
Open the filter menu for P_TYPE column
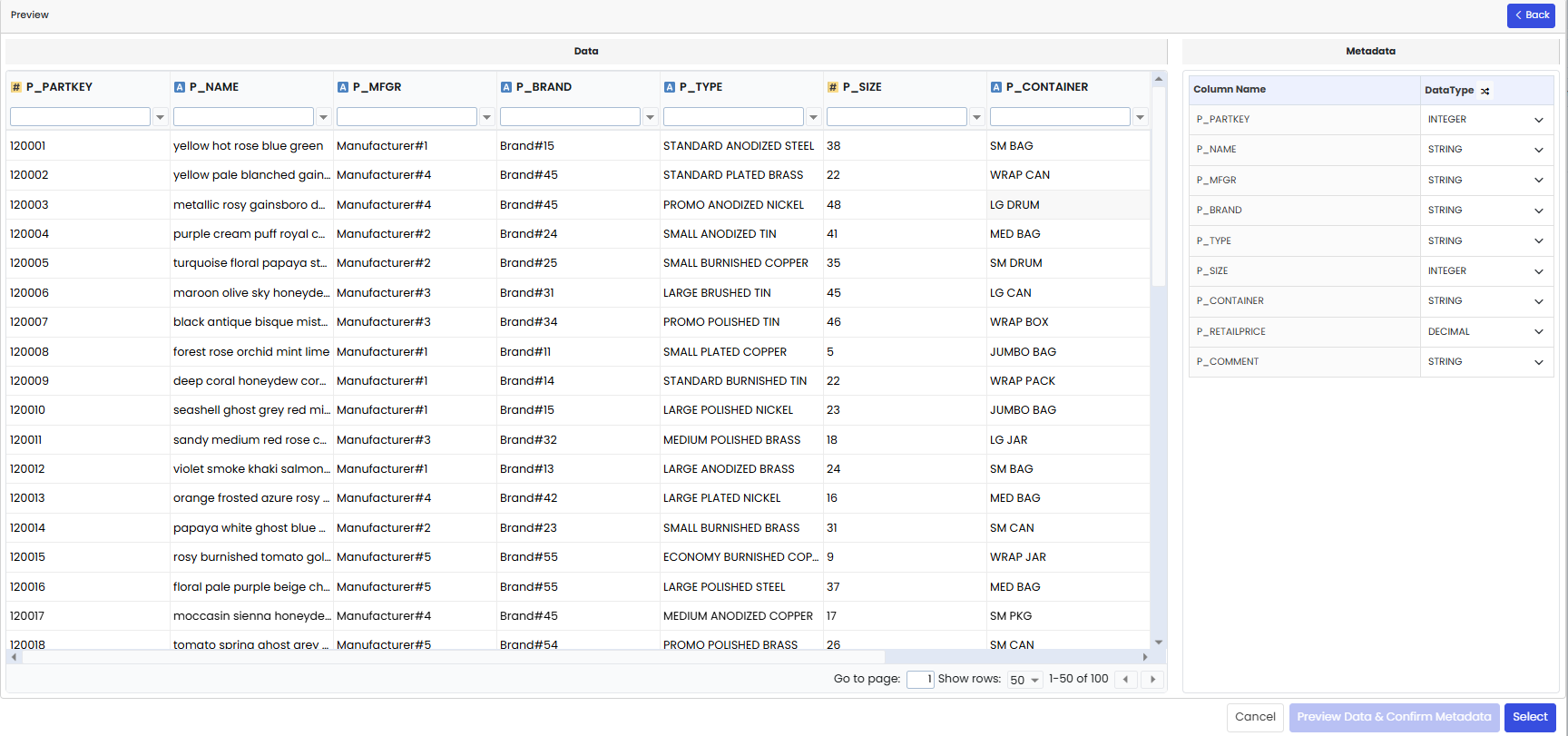814,117
